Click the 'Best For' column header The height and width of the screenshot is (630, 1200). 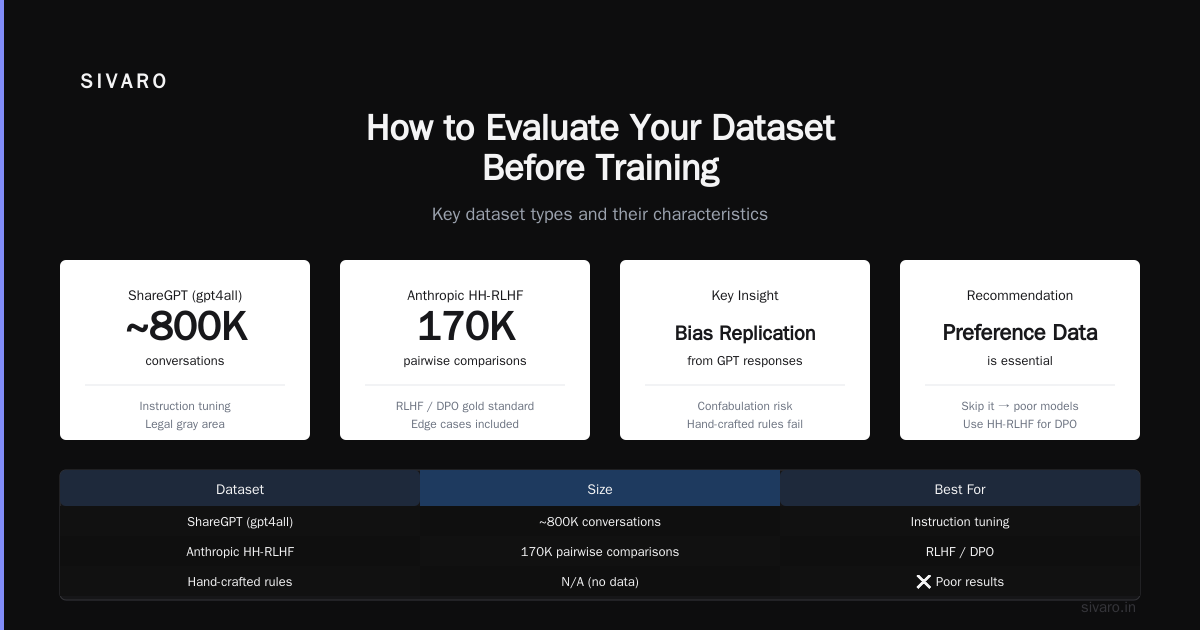click(x=960, y=489)
